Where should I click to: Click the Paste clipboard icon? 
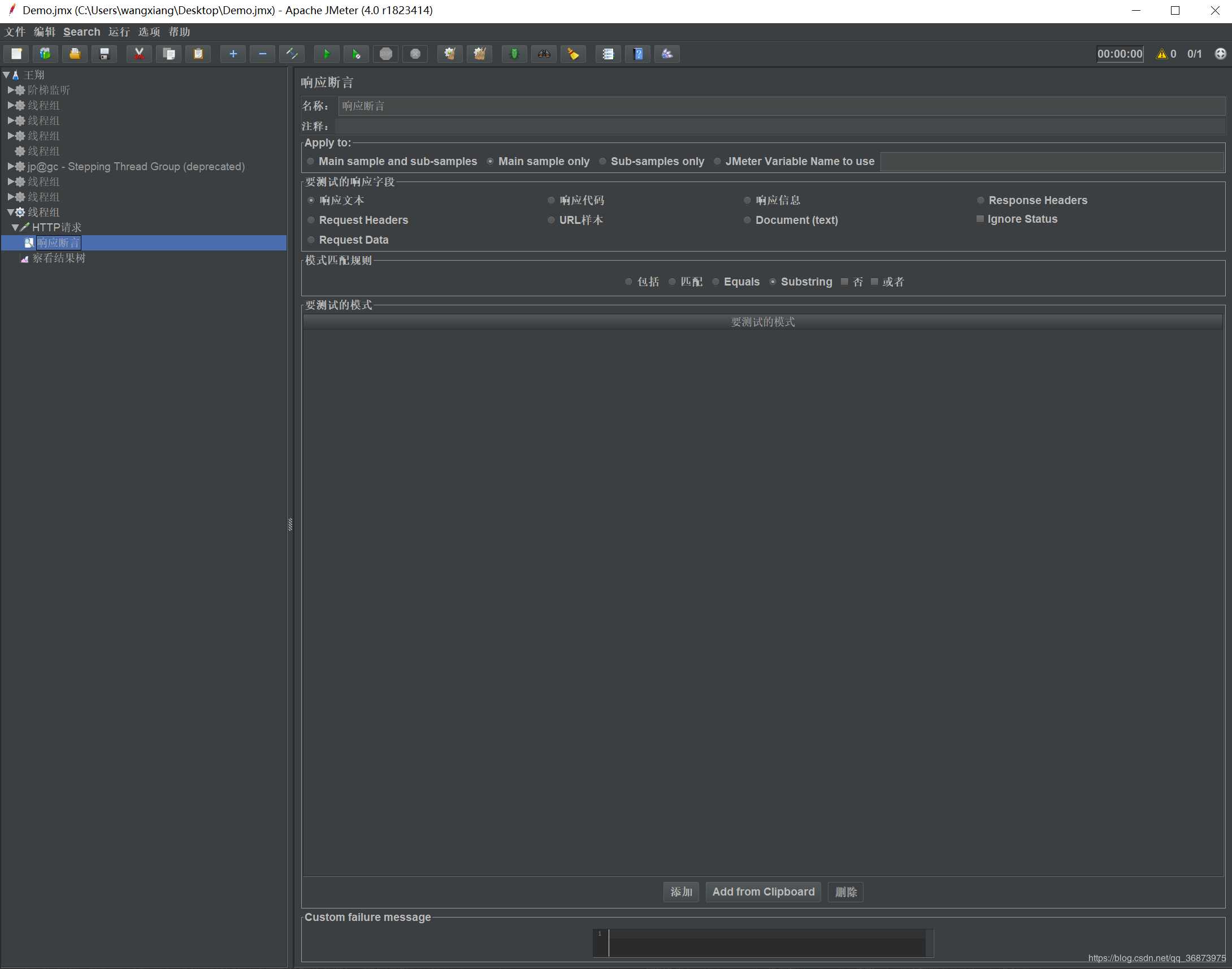pyautogui.click(x=198, y=54)
